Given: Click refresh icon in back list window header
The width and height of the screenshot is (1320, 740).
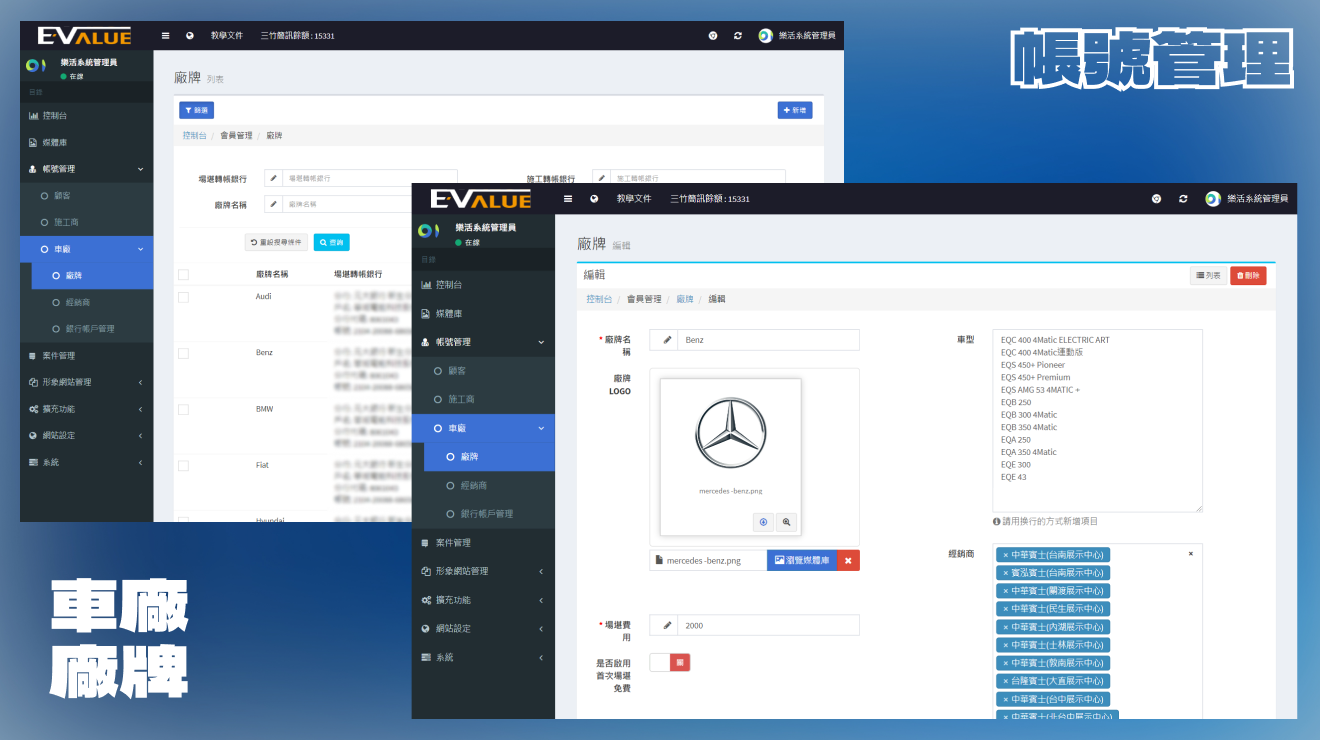Looking at the screenshot, I should coord(738,35).
